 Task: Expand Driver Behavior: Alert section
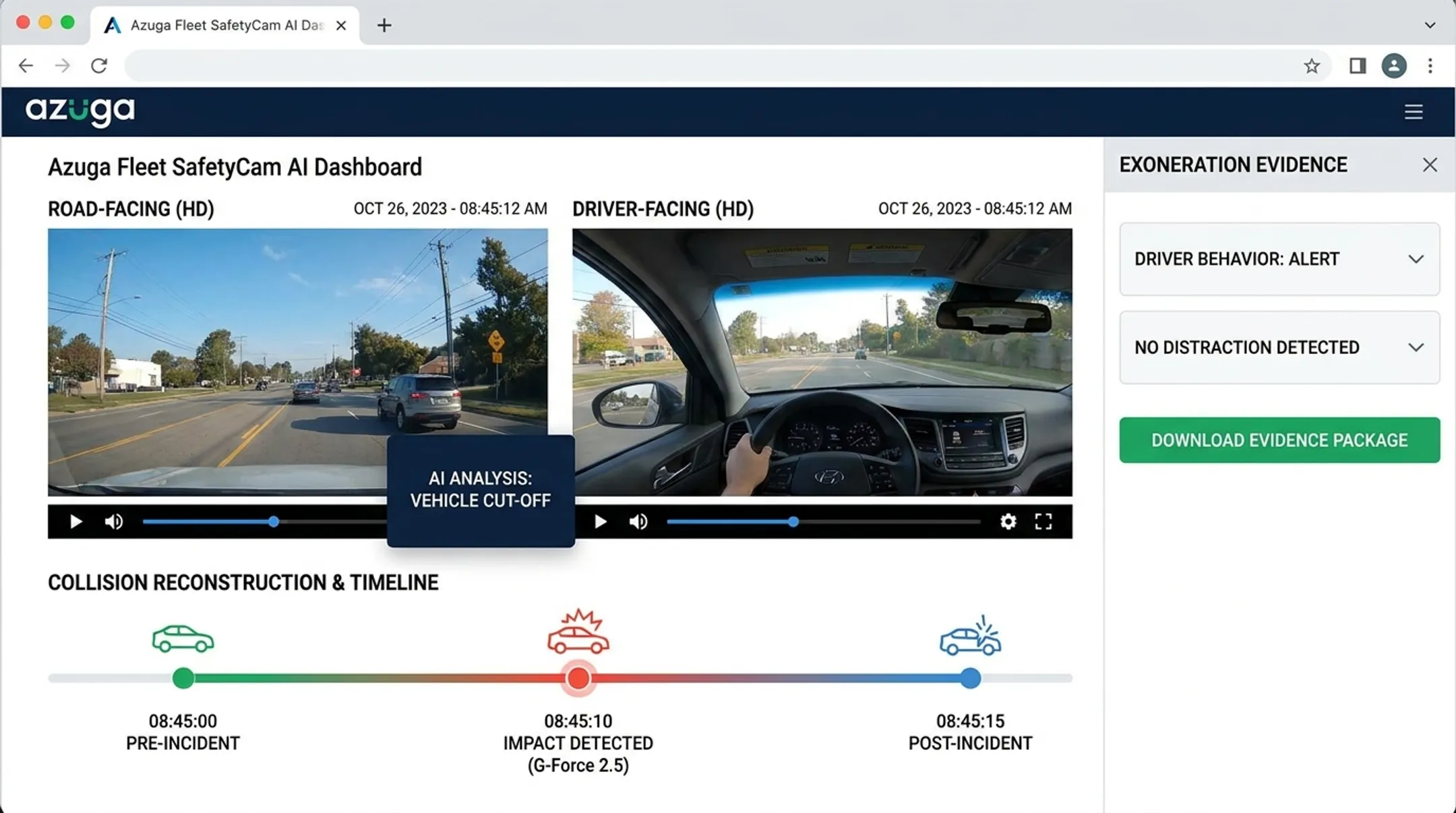pos(1279,259)
